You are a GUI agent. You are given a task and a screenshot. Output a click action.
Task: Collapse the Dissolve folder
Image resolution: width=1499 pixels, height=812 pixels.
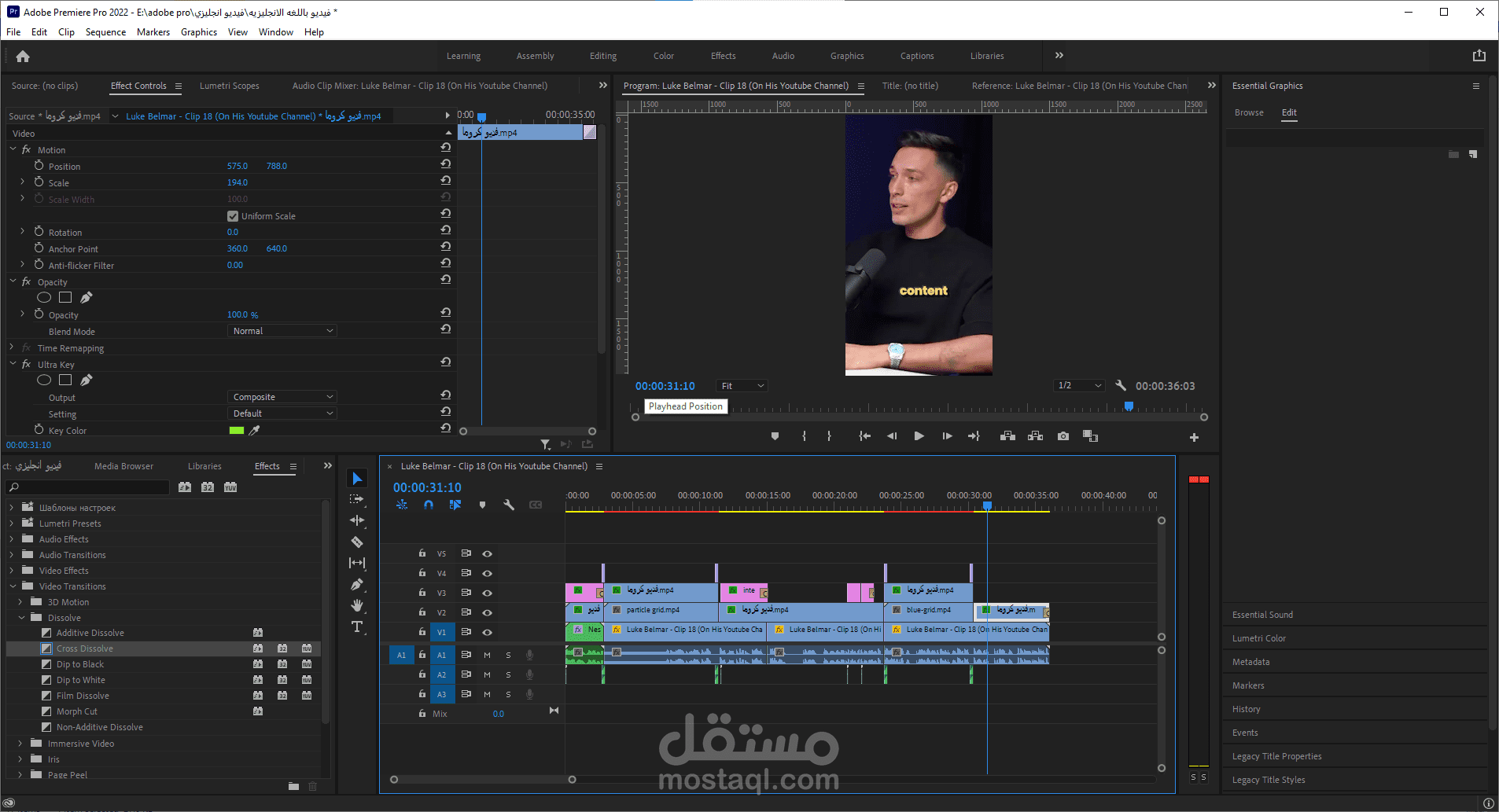[x=21, y=618]
